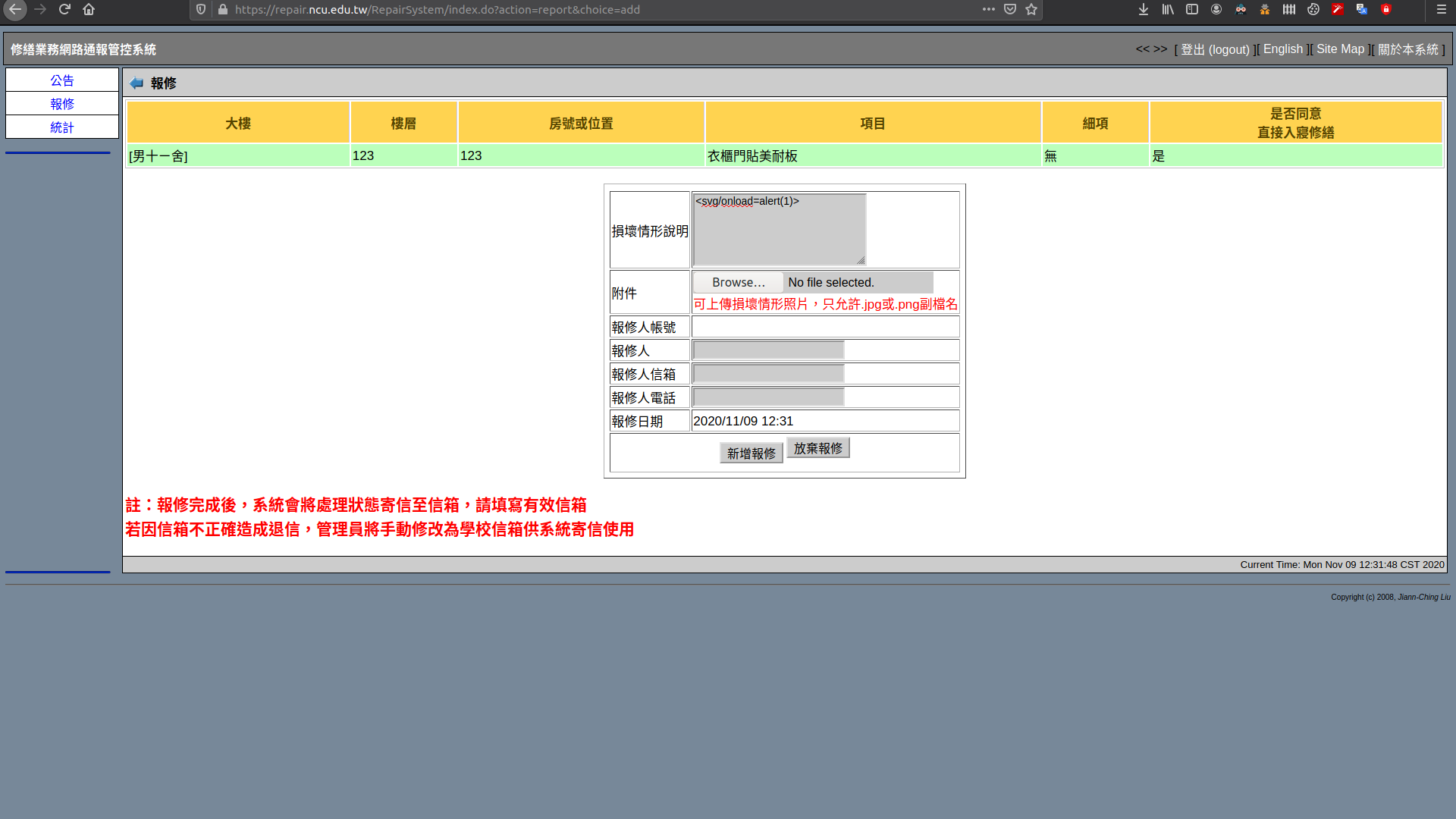Browse for an attachment file
The width and height of the screenshot is (1456, 819).
739,282
